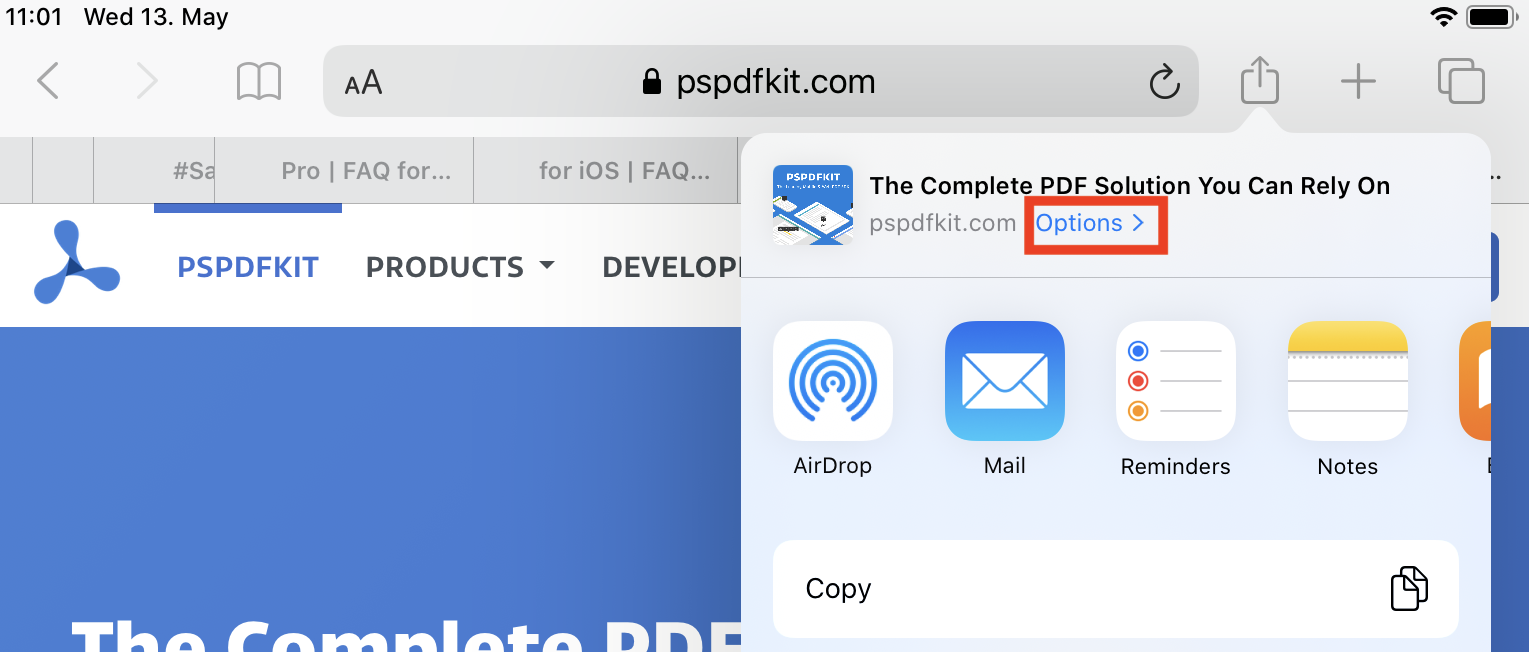The width and height of the screenshot is (1529, 652).
Task: Reload the page with refresh icon
Action: (1164, 82)
